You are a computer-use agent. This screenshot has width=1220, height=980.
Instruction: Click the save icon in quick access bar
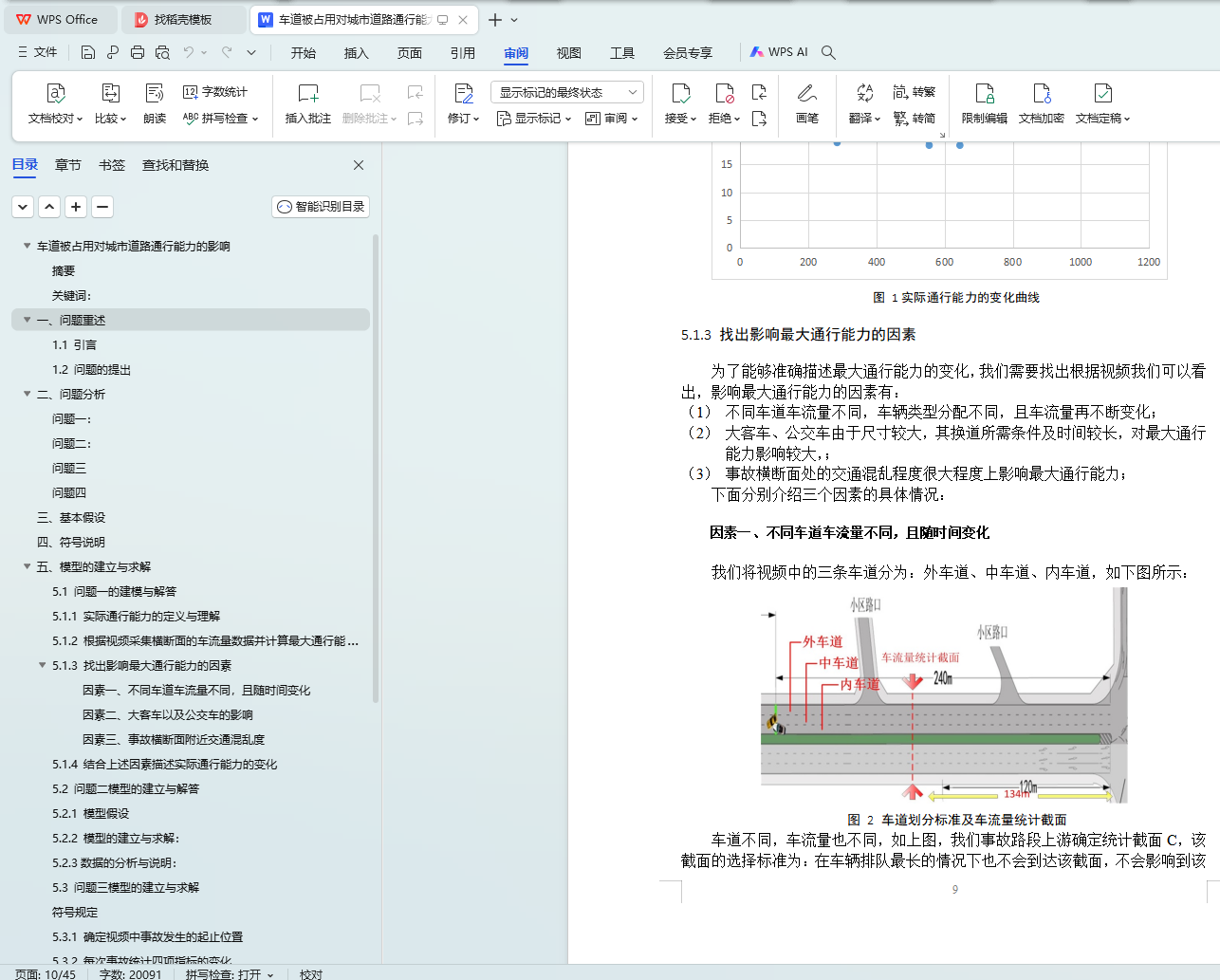(88, 52)
